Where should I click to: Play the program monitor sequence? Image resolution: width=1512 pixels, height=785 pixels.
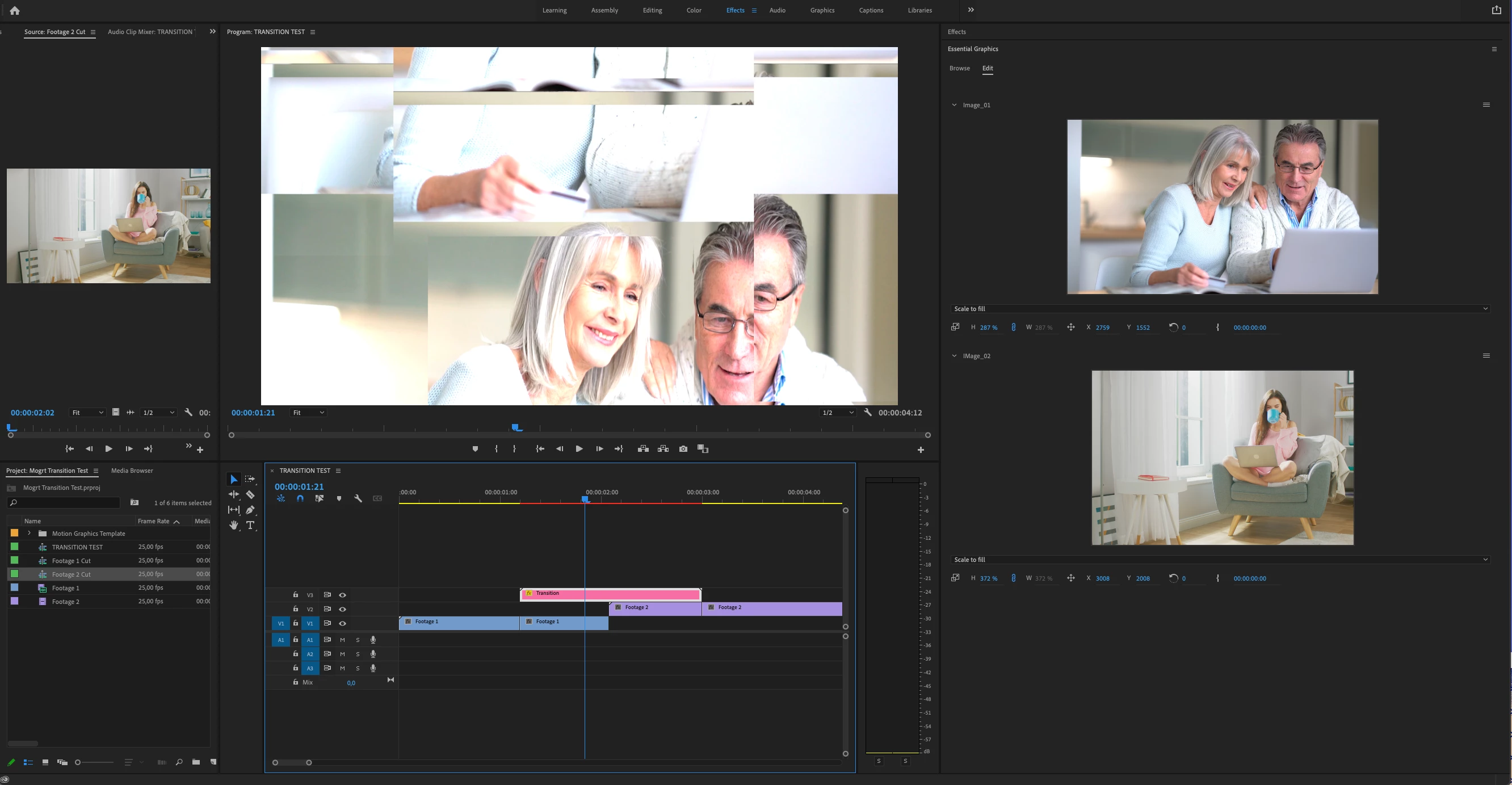(x=579, y=449)
